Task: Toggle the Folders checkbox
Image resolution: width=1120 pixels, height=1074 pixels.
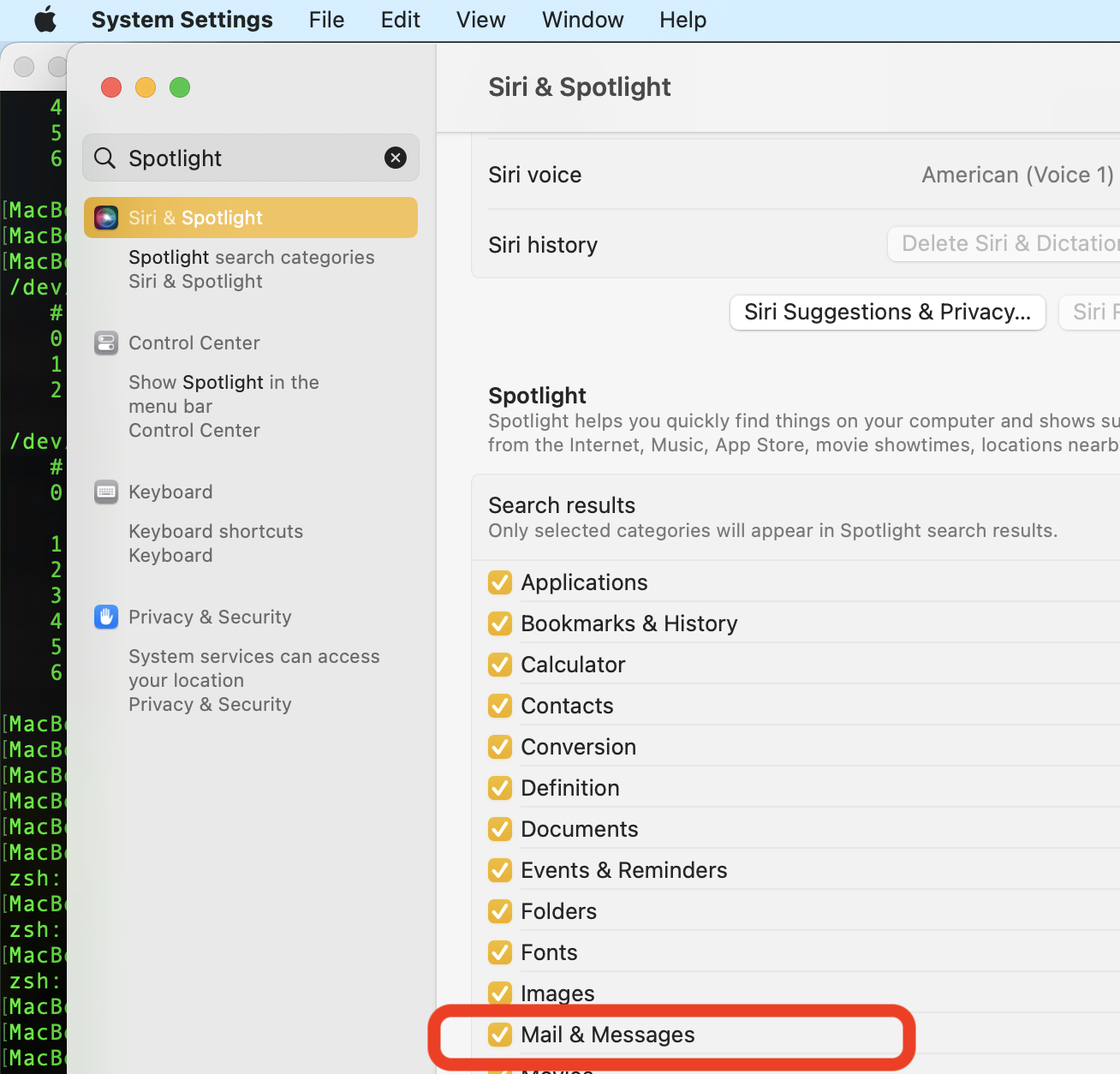Action: [x=500, y=911]
